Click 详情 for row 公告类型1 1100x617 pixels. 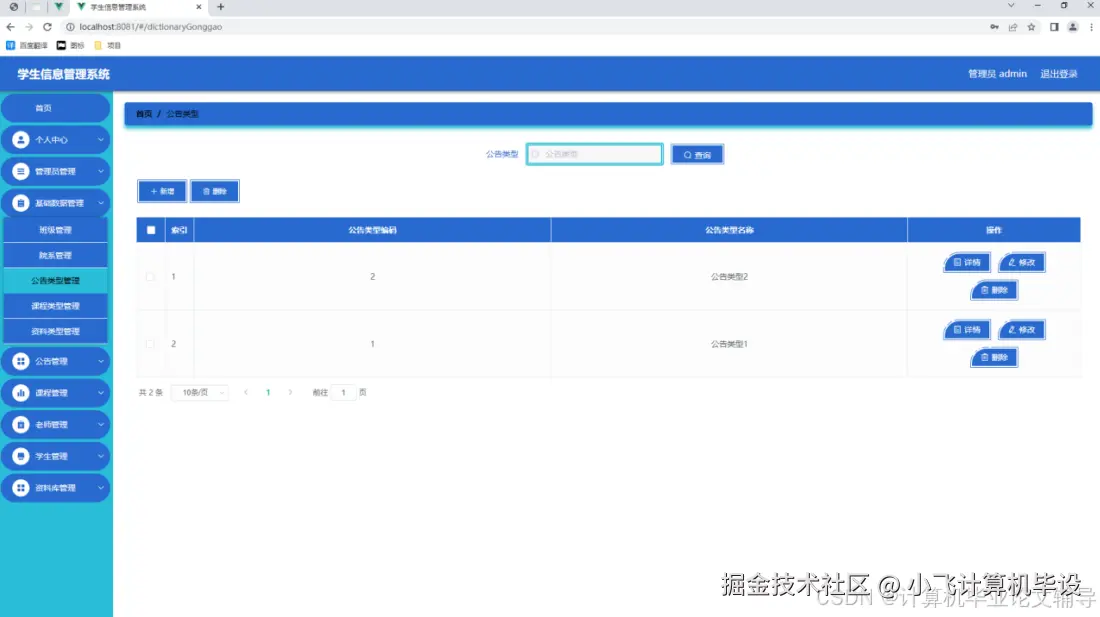[967, 330]
